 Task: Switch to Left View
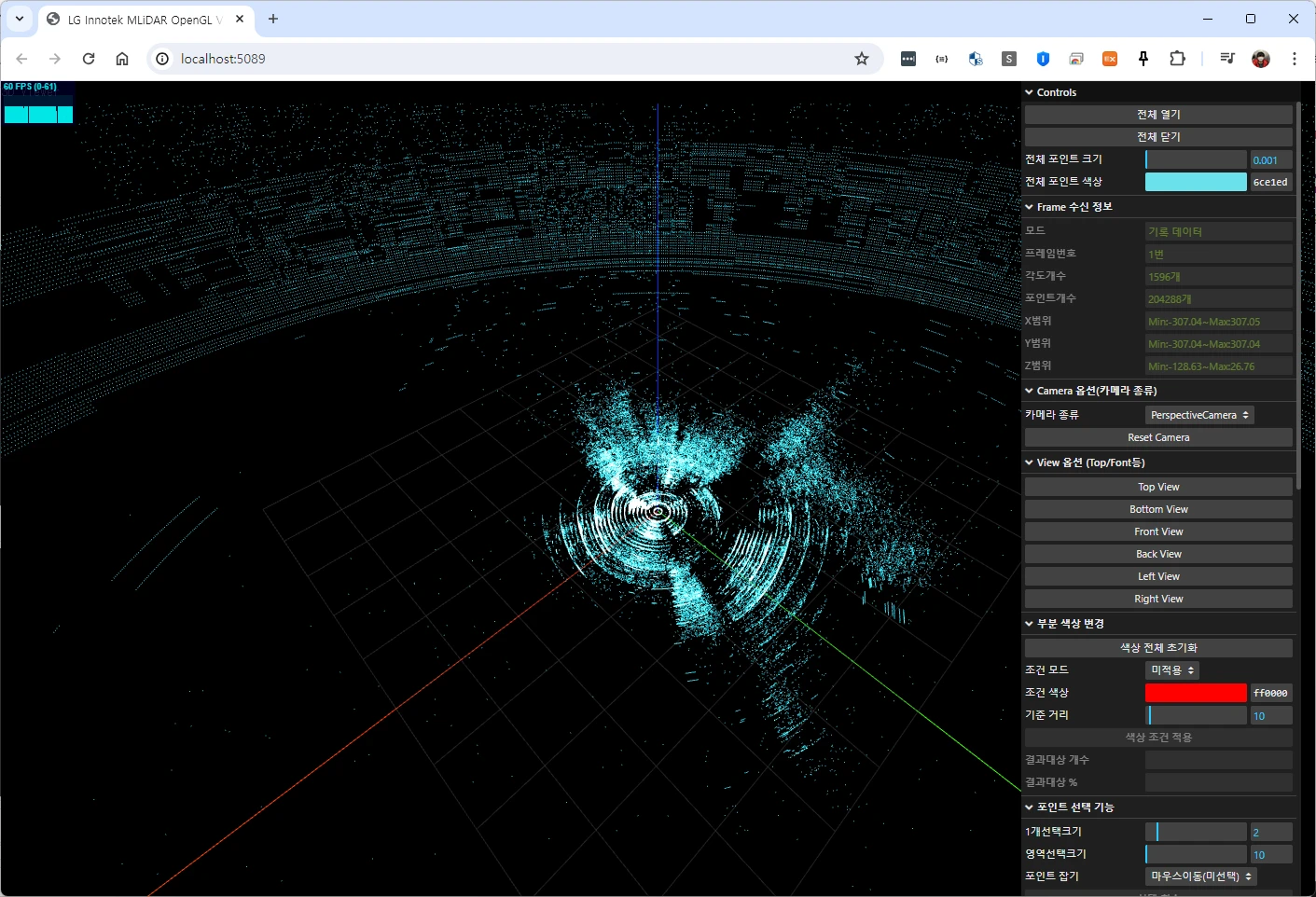pyautogui.click(x=1158, y=576)
